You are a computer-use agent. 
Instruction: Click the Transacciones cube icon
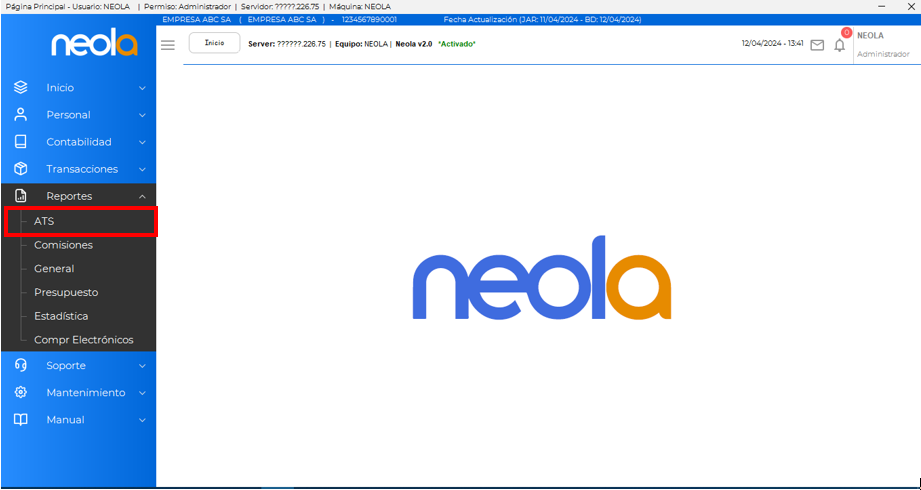(20, 169)
